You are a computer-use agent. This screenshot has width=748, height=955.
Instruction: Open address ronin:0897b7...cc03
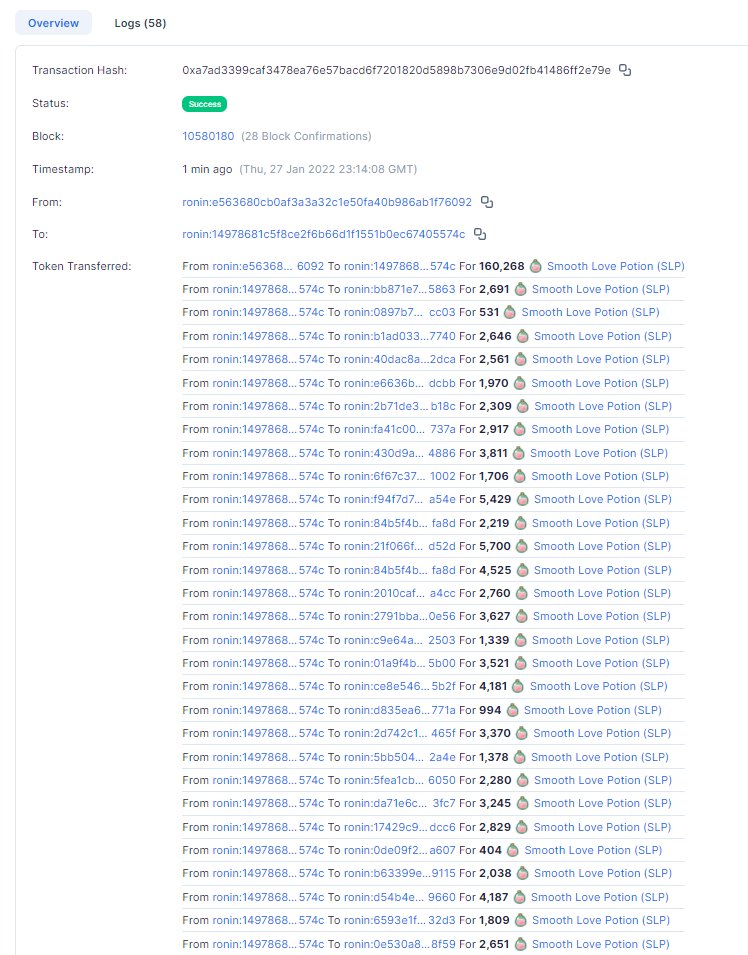coord(400,312)
